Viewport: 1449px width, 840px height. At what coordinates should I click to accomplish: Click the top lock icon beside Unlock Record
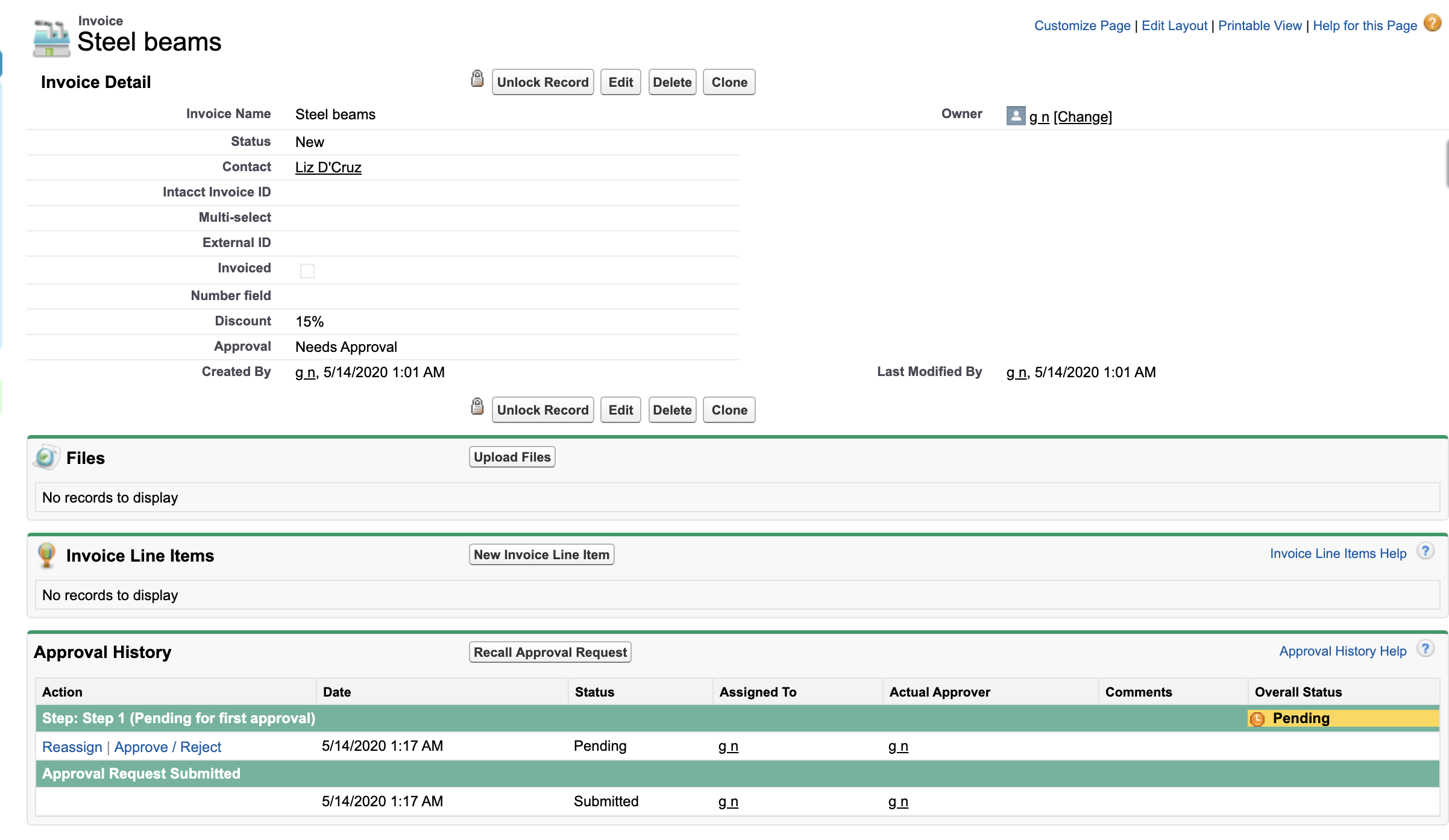coord(477,79)
